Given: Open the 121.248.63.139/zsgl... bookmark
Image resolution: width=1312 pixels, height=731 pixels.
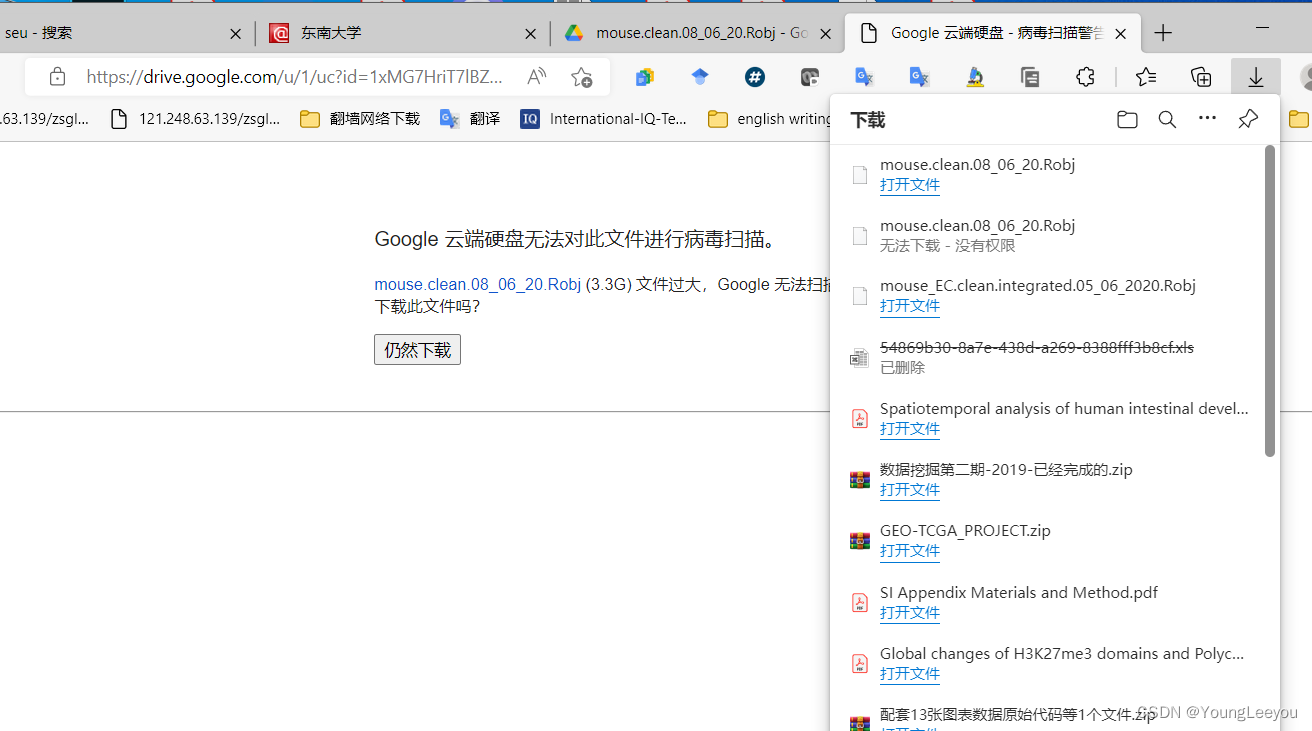Looking at the screenshot, I should pos(196,119).
